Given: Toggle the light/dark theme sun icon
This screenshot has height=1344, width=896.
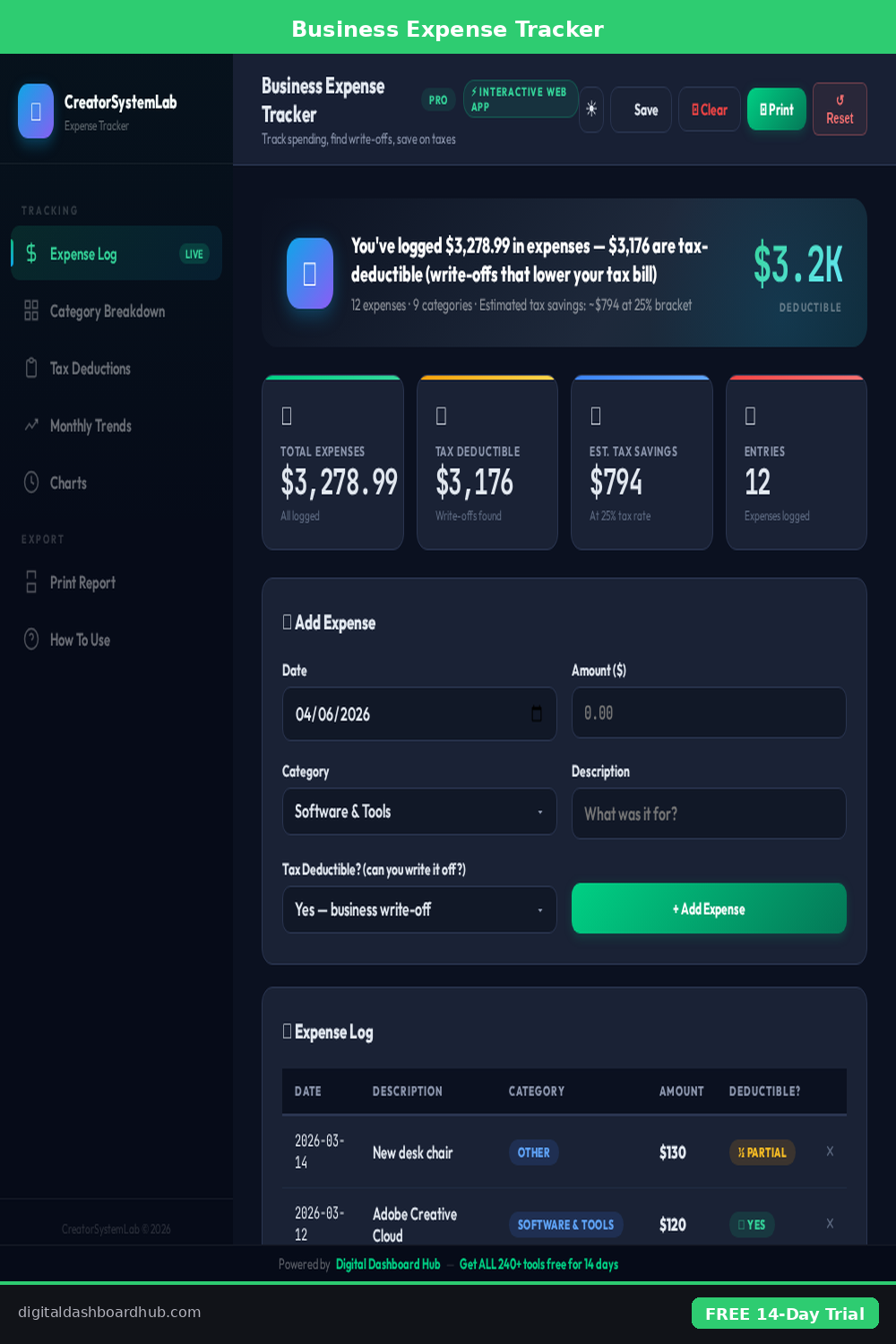Looking at the screenshot, I should pyautogui.click(x=591, y=109).
